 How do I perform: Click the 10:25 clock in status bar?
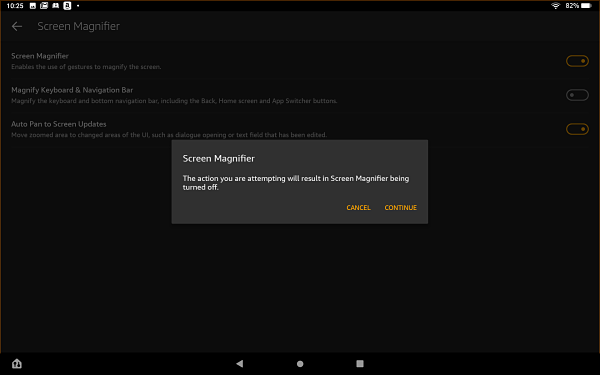coord(15,6)
